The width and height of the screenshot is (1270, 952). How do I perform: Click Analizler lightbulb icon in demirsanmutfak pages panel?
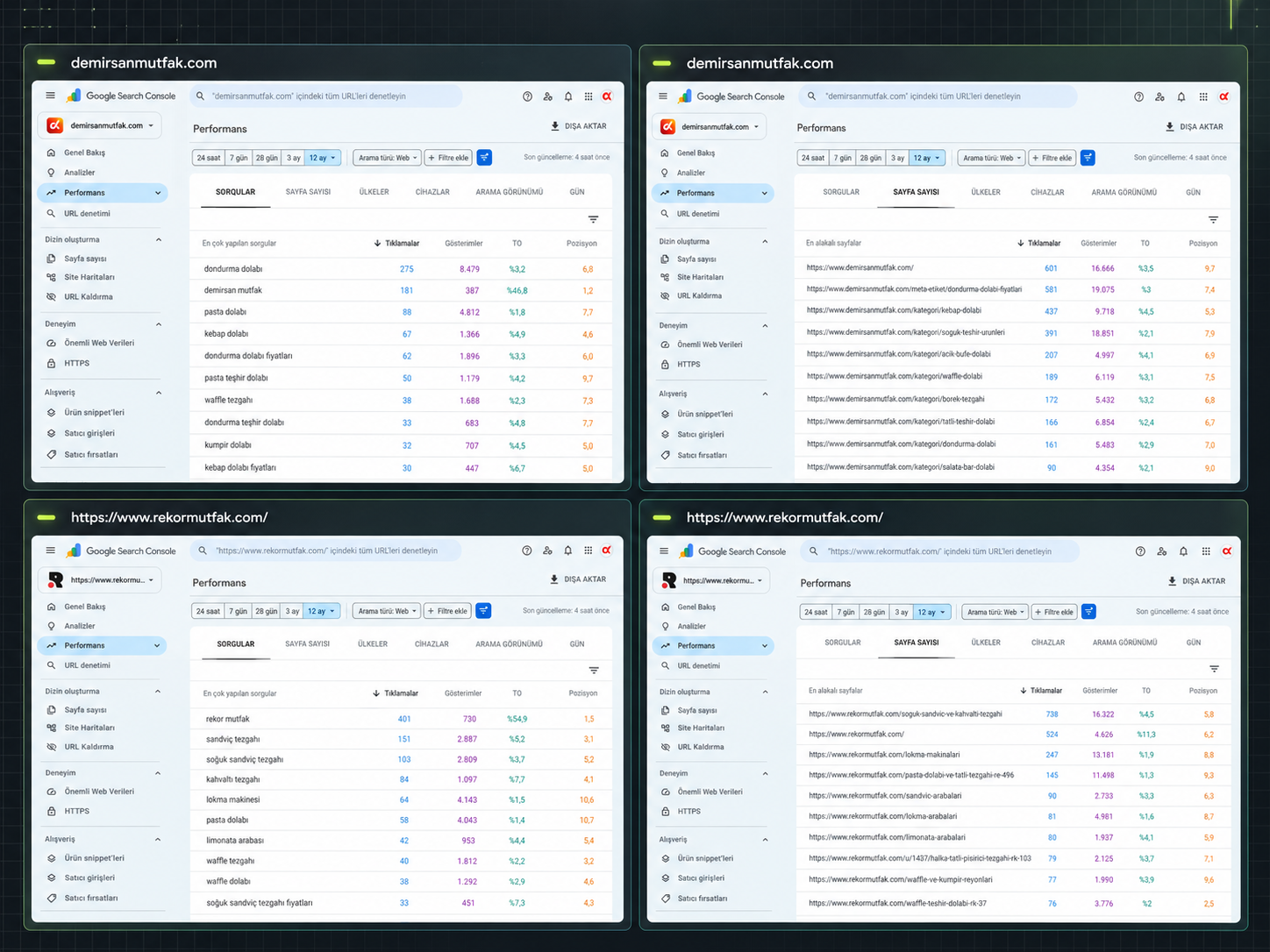[664, 173]
